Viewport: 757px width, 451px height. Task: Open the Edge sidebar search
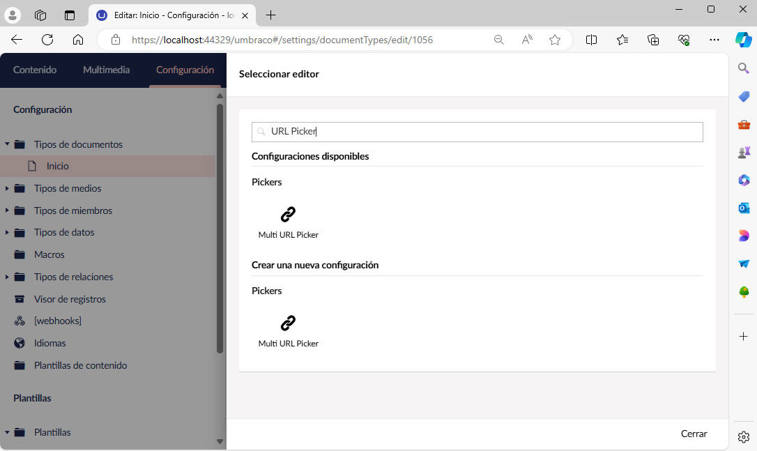pos(743,68)
